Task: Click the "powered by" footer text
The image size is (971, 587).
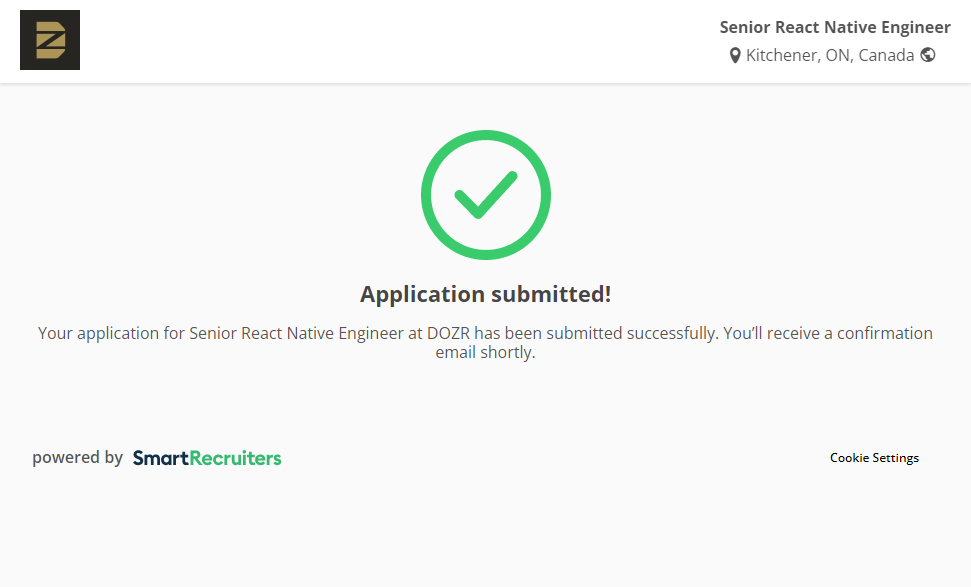Action: 77,458
